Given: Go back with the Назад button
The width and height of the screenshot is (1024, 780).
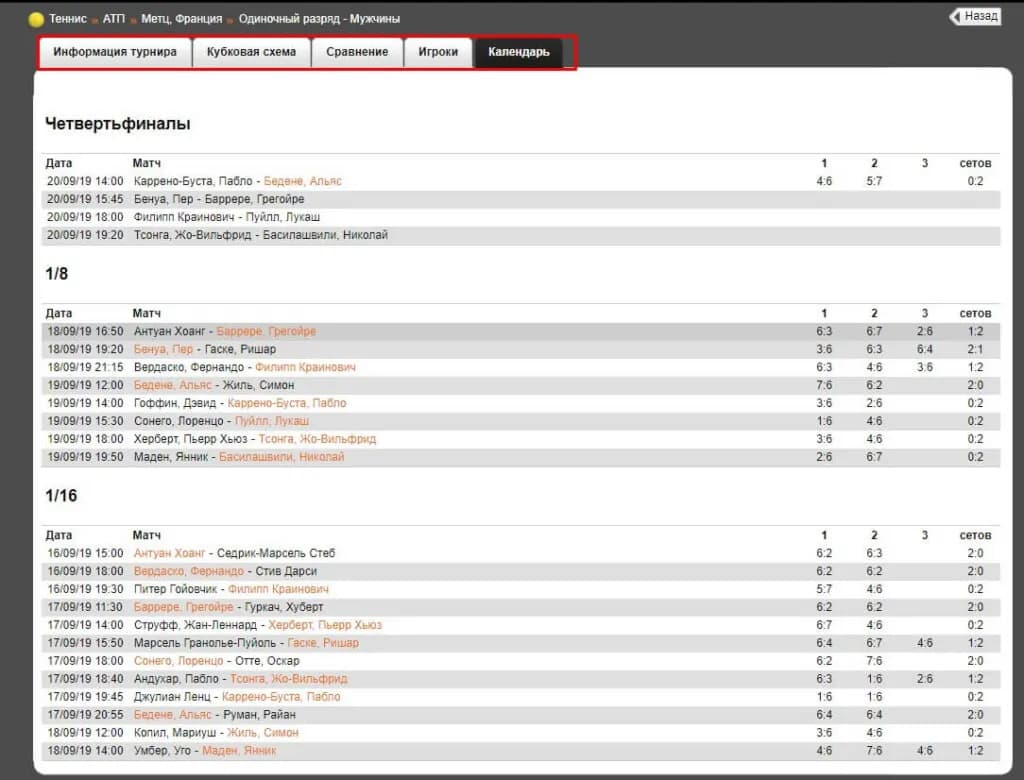Looking at the screenshot, I should pos(975,16).
